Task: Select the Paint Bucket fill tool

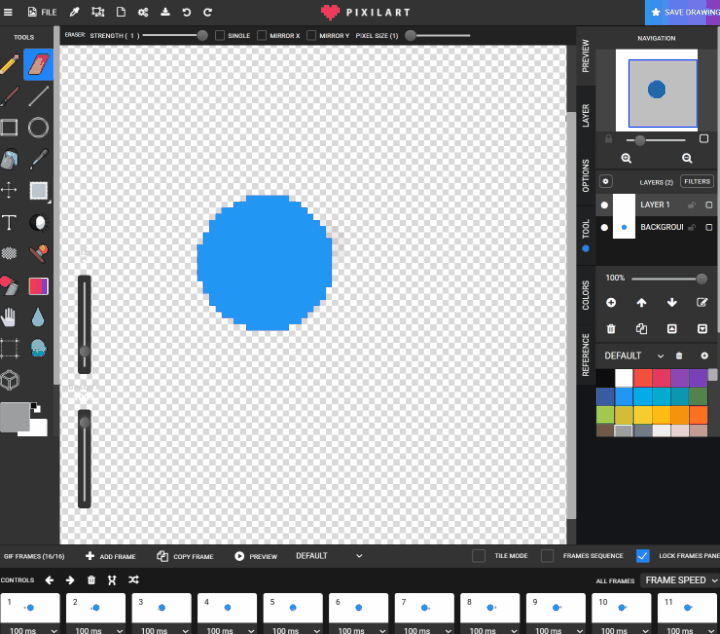Action: coord(9,159)
